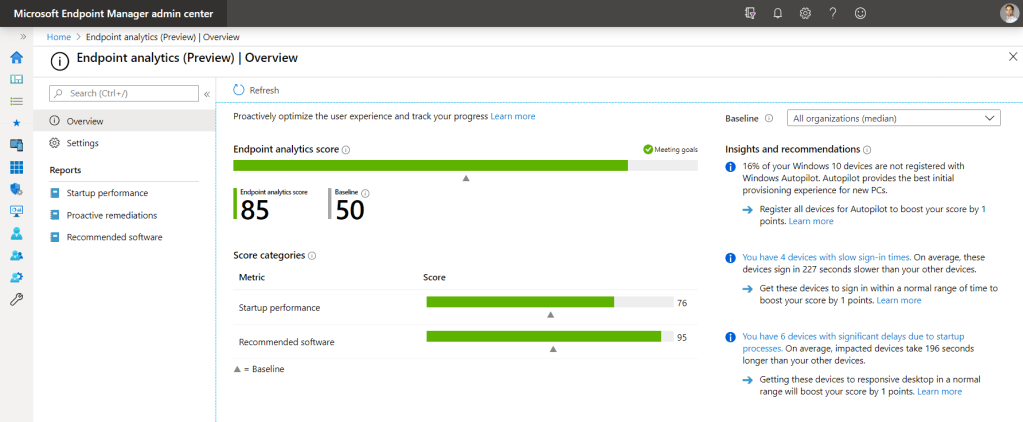Image resolution: width=1023 pixels, height=422 pixels.
Task: Click the Home icon in left rail
Action: coord(16,57)
